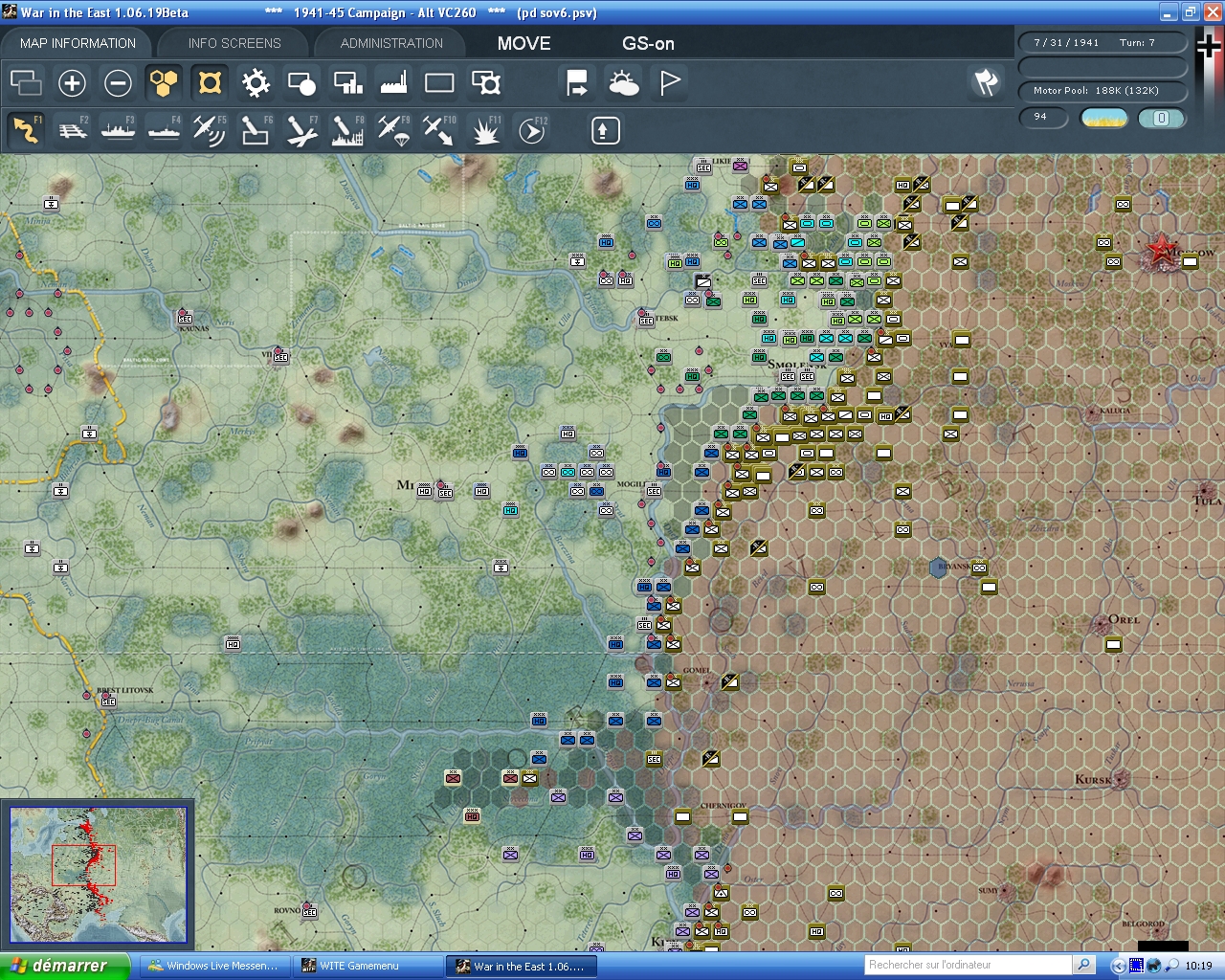Click the plain rectangle toolbar icon
This screenshot has height=980, width=1225.
coord(439,83)
